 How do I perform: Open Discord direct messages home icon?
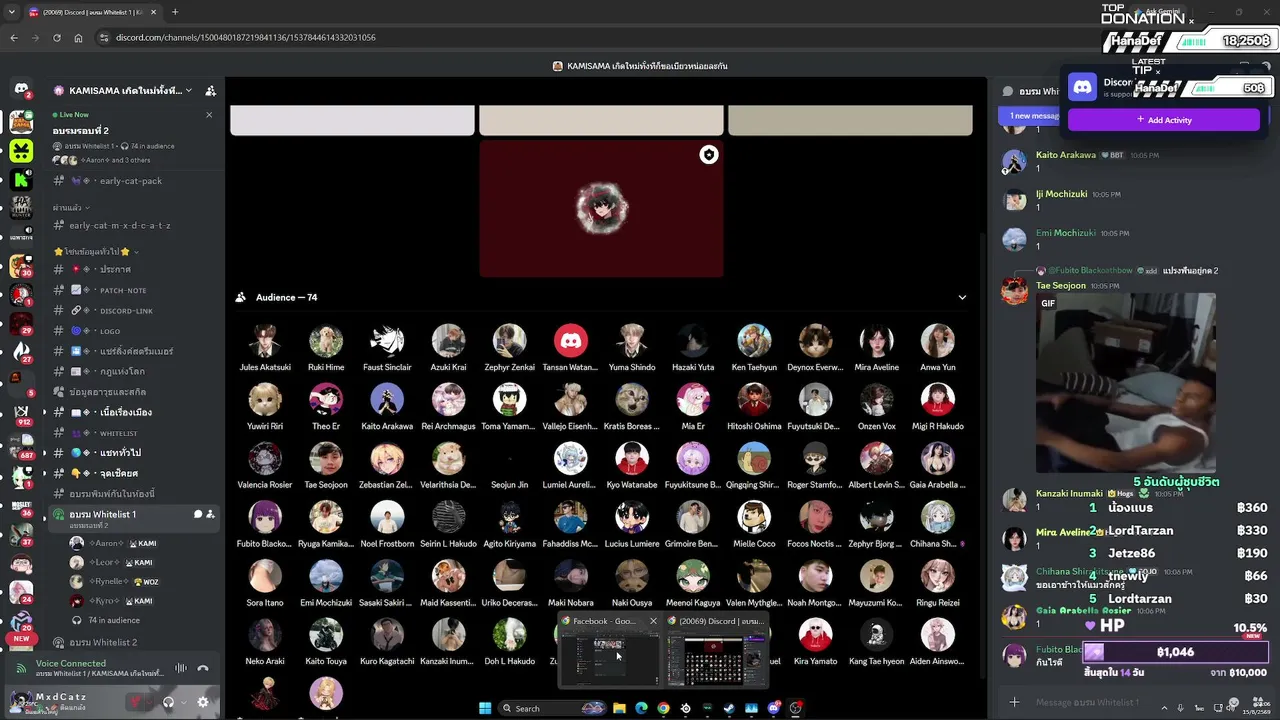tap(21, 89)
